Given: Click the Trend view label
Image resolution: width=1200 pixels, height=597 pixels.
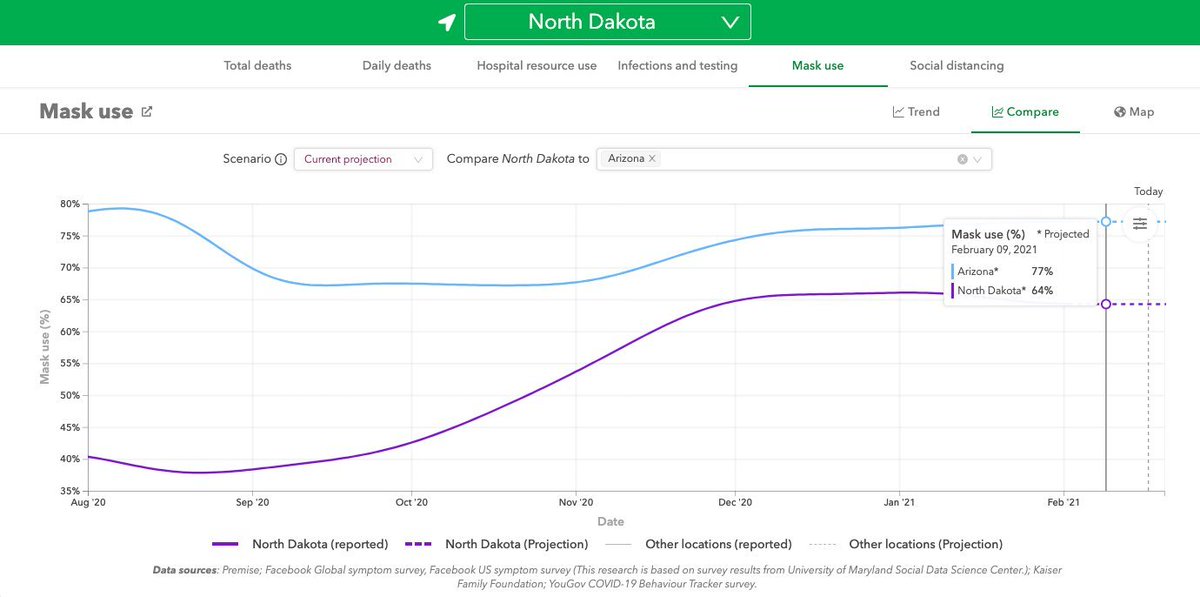Looking at the screenshot, I should tap(925, 112).
